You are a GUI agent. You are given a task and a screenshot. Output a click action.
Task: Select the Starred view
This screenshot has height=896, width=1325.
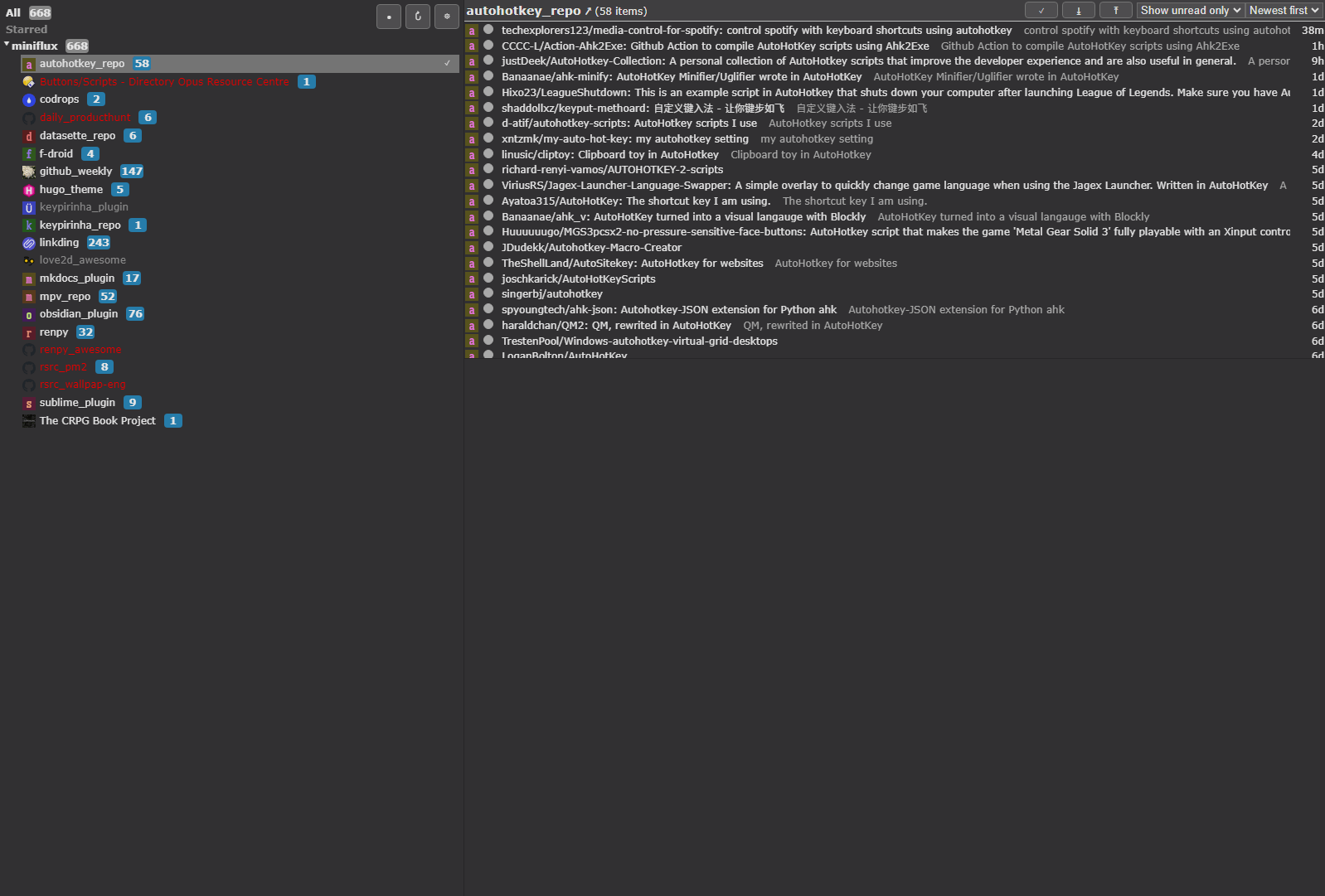click(x=27, y=29)
